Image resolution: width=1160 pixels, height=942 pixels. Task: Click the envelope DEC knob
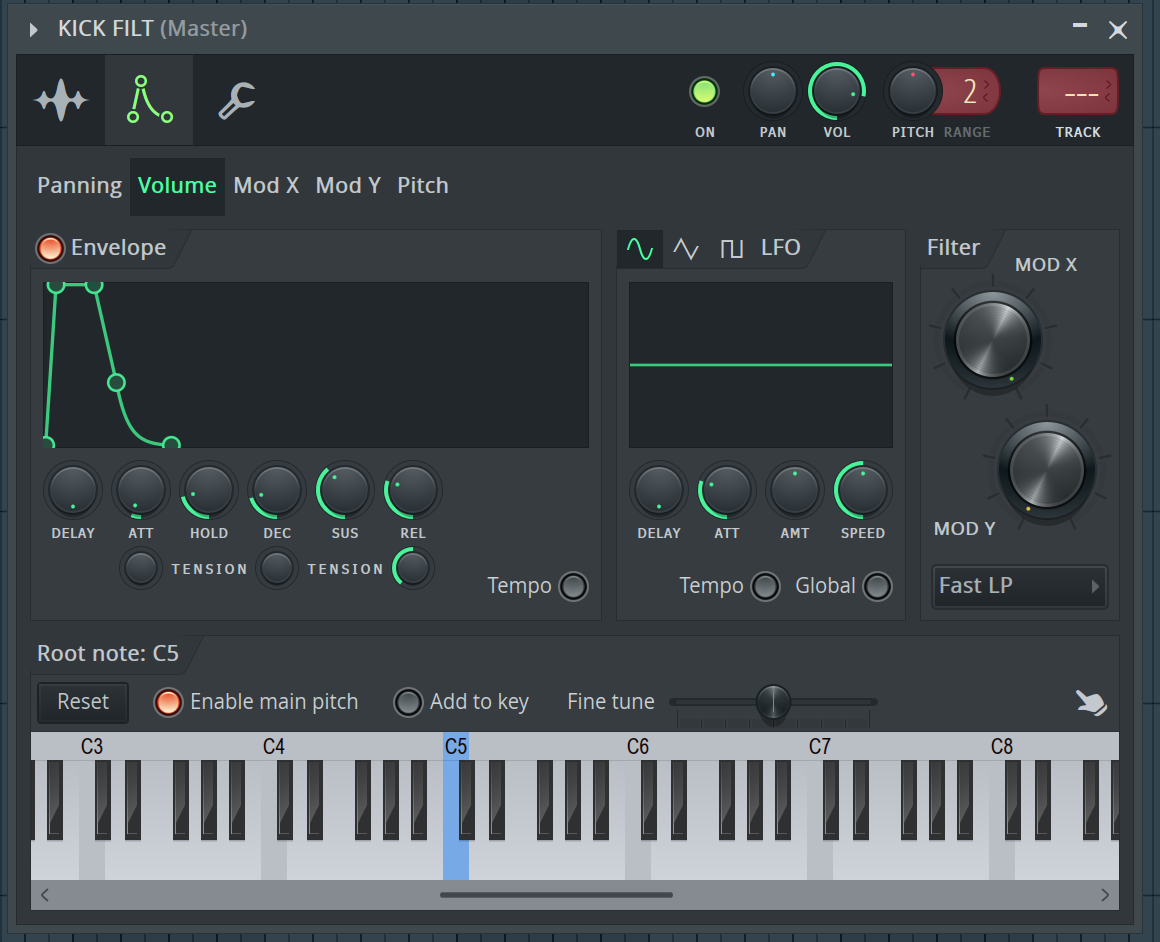click(277, 490)
